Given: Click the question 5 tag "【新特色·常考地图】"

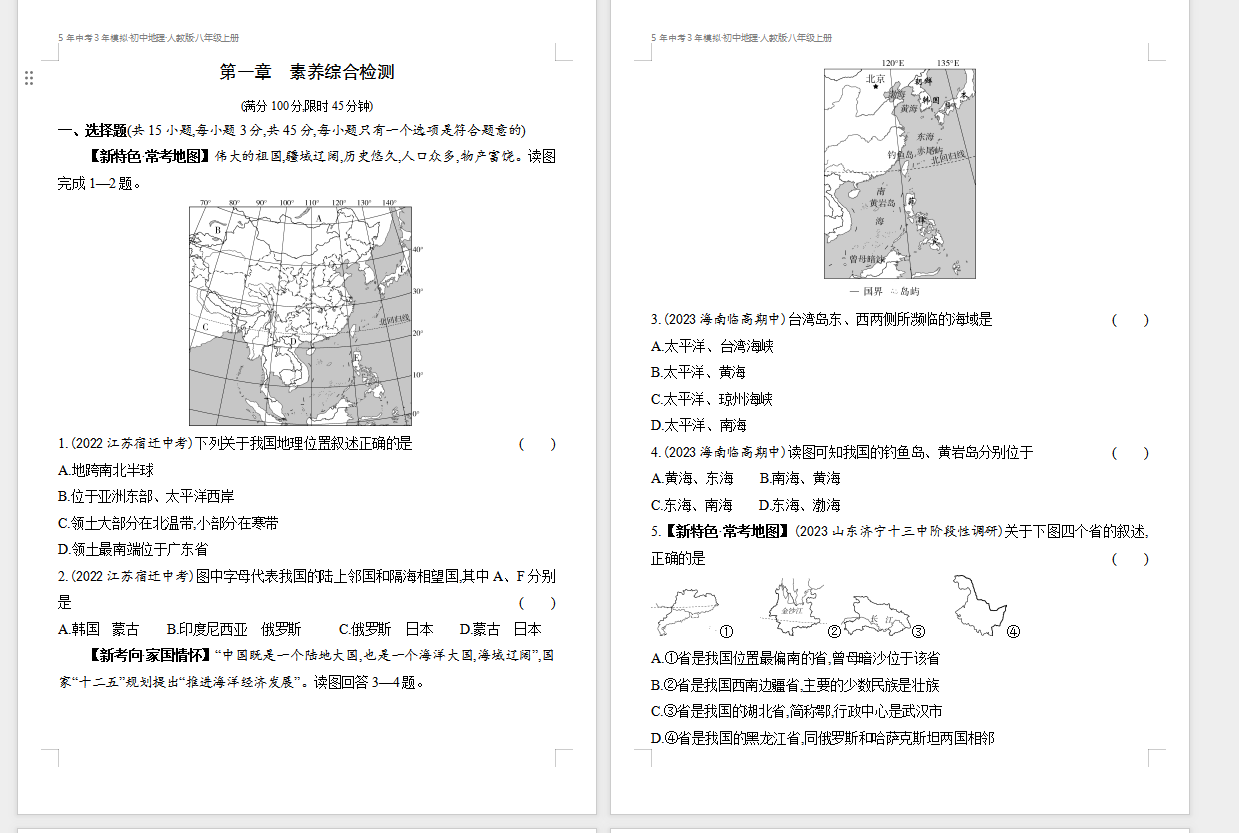Looking at the screenshot, I should tap(727, 531).
